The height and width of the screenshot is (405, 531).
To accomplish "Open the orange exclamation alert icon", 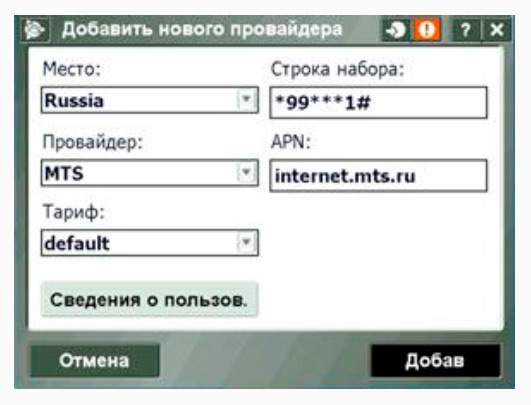I will (x=427, y=30).
